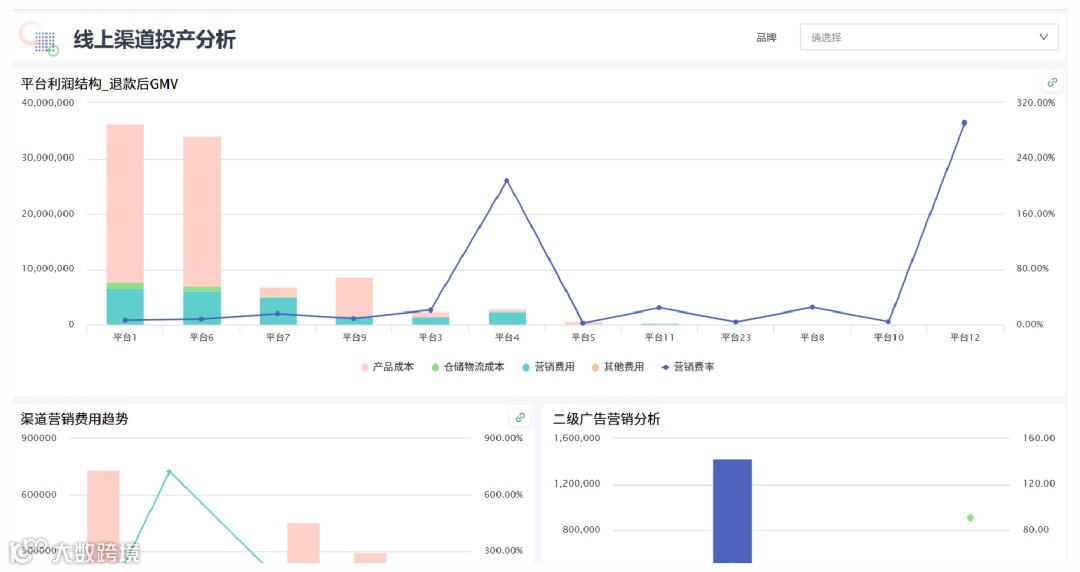
Task: Click the 线上渠道投产分析 page title
Action: point(154,39)
